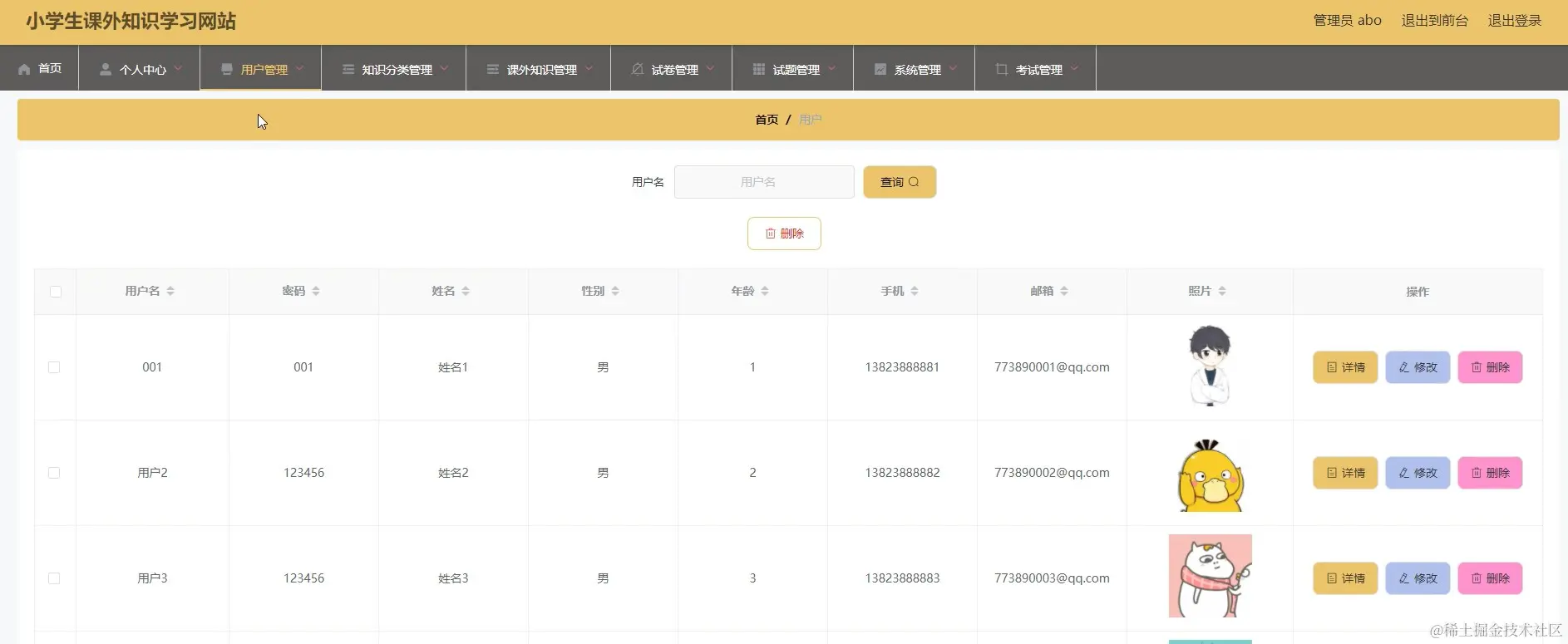Click 首页 in the breadcrumb
Image resolution: width=1568 pixels, height=644 pixels.
click(x=767, y=120)
